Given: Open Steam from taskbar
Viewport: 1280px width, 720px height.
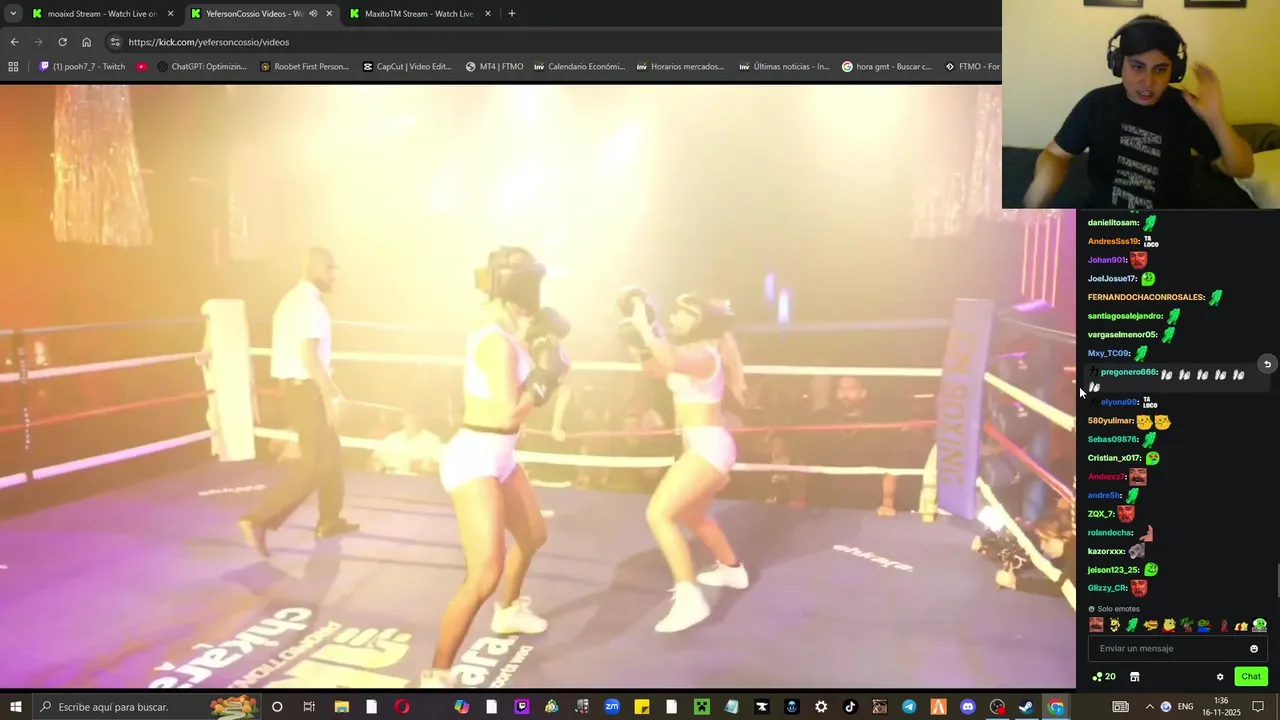Looking at the screenshot, I should pyautogui.click(x=1026, y=707).
